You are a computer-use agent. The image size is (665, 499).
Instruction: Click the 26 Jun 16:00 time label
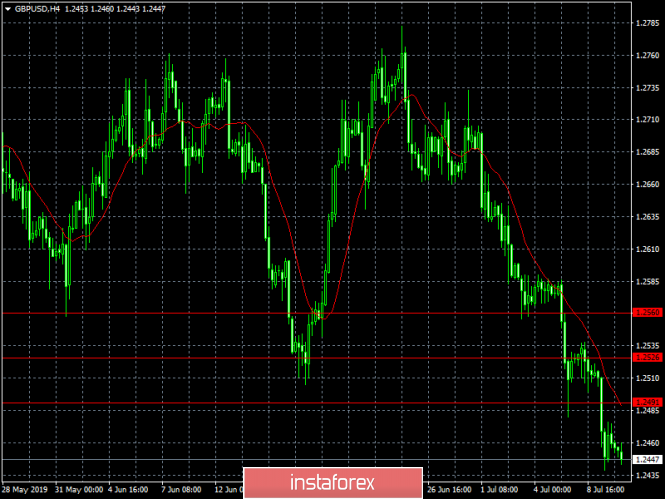tap(449, 490)
